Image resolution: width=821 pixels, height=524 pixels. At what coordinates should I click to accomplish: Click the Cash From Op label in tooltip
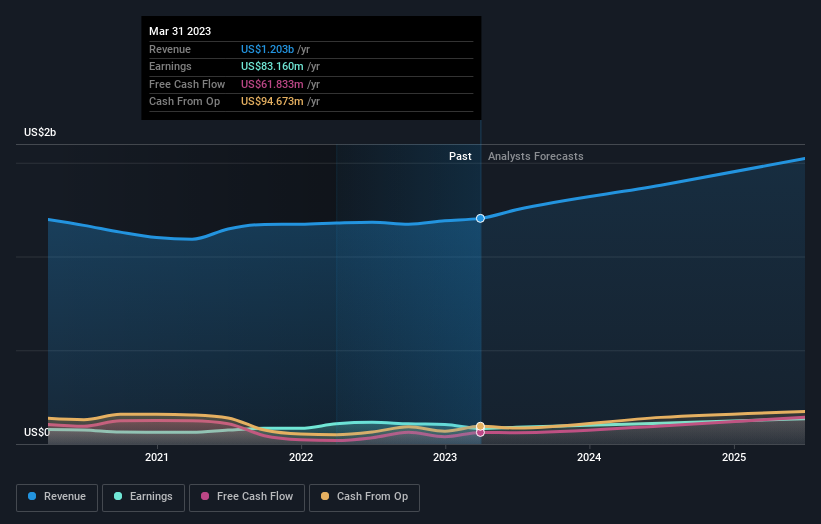pyautogui.click(x=184, y=102)
